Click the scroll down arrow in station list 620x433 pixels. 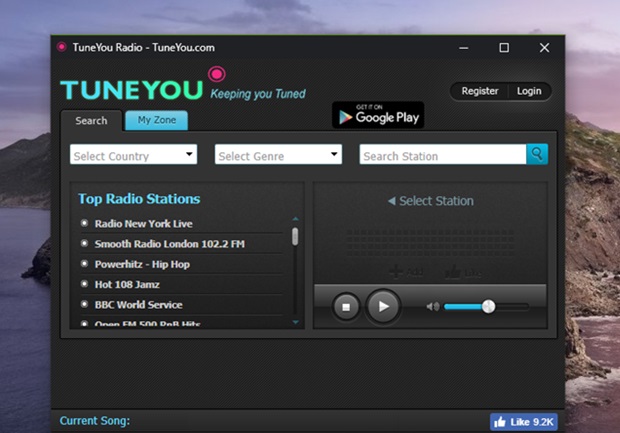295,322
